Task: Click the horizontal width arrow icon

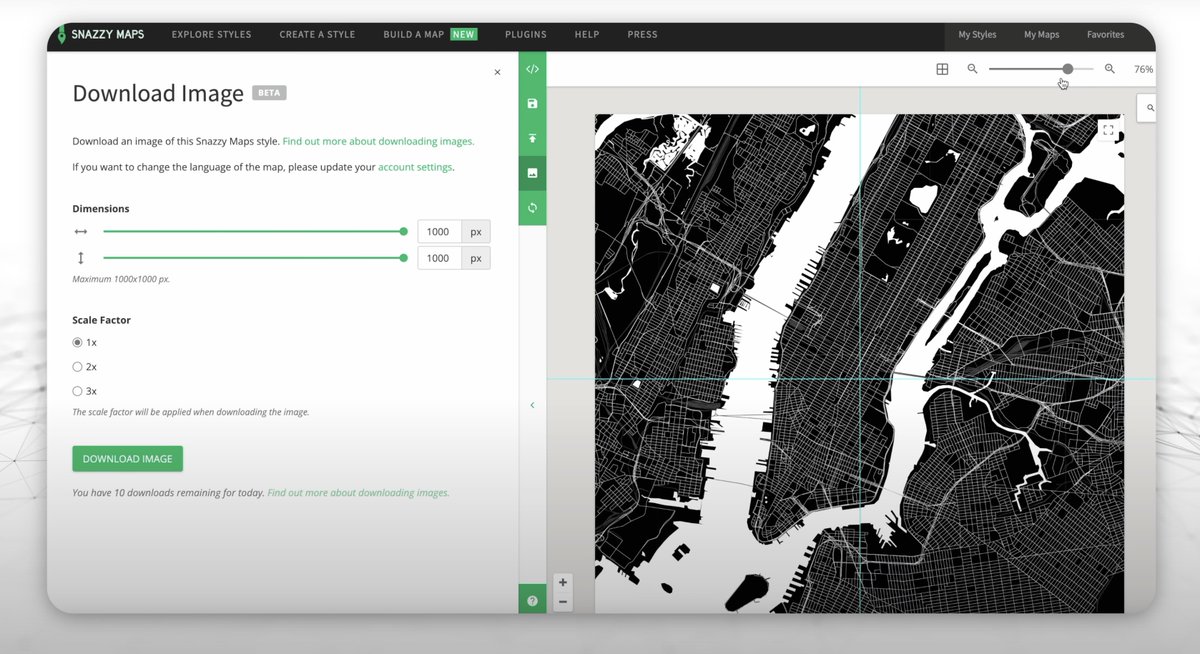Action: (81, 232)
